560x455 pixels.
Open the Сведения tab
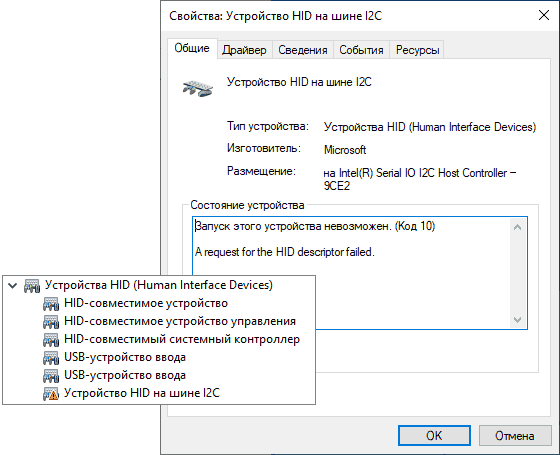tap(302, 50)
